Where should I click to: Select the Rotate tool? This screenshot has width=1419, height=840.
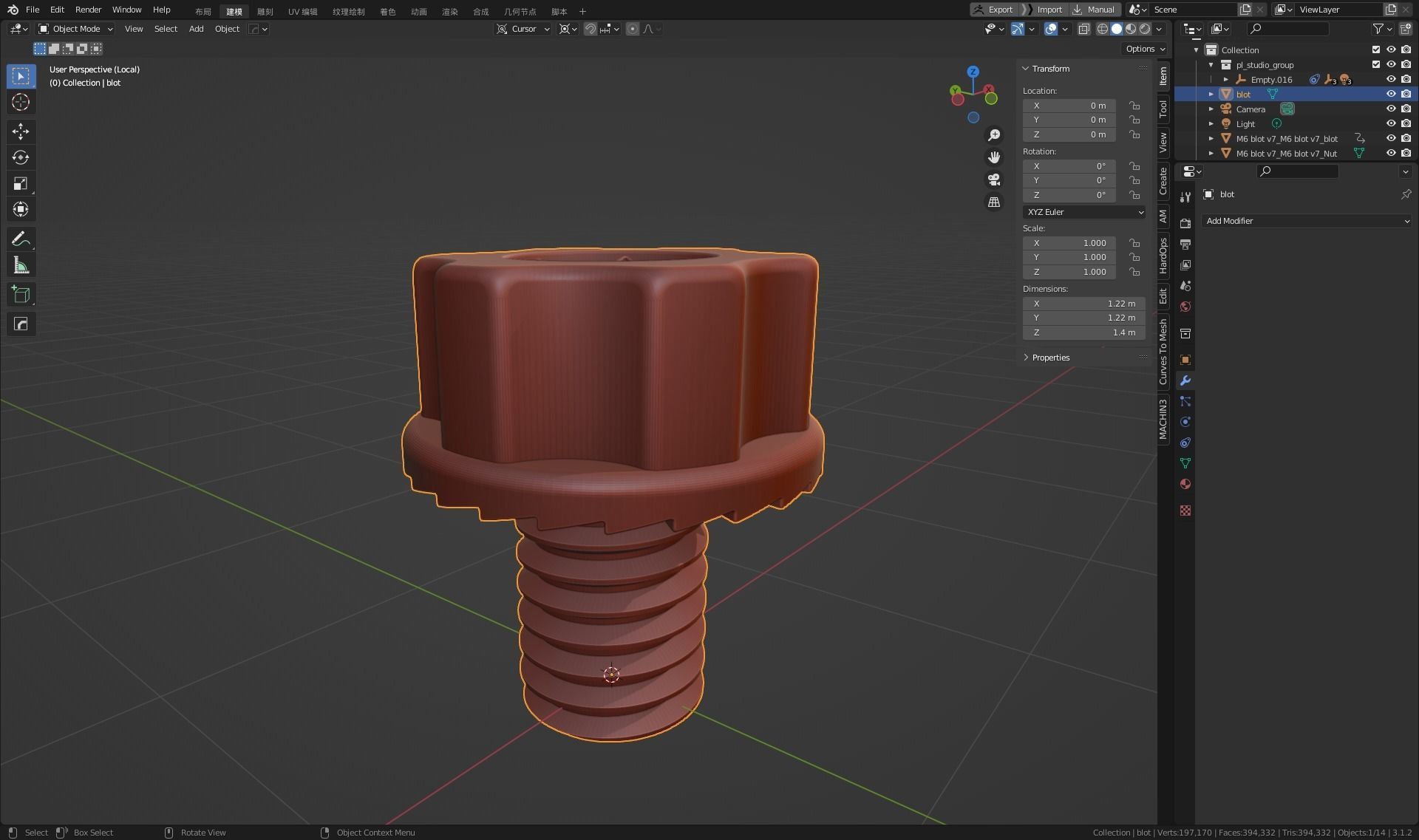coord(21,157)
